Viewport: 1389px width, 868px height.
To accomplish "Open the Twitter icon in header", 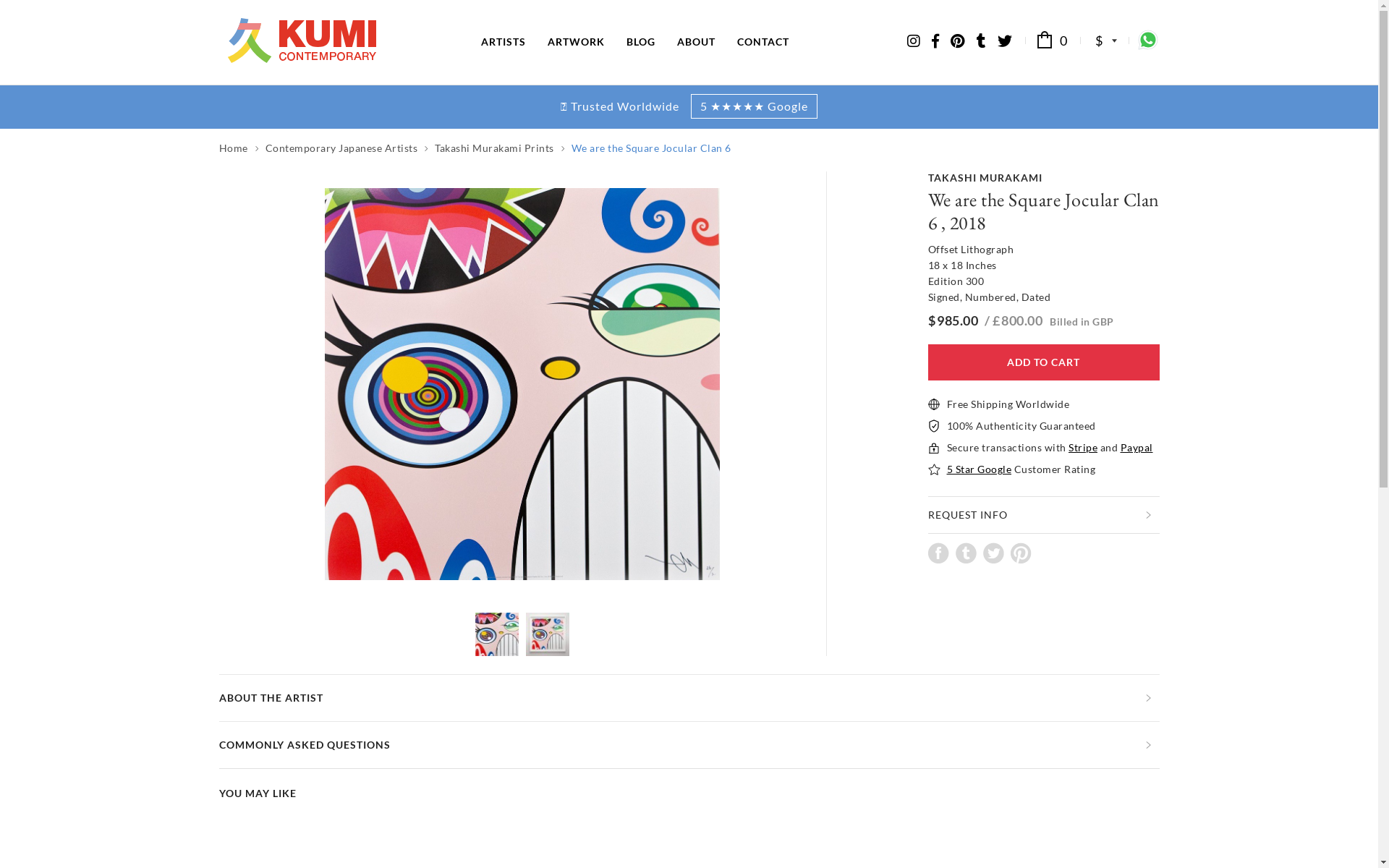I will coord(1005,41).
